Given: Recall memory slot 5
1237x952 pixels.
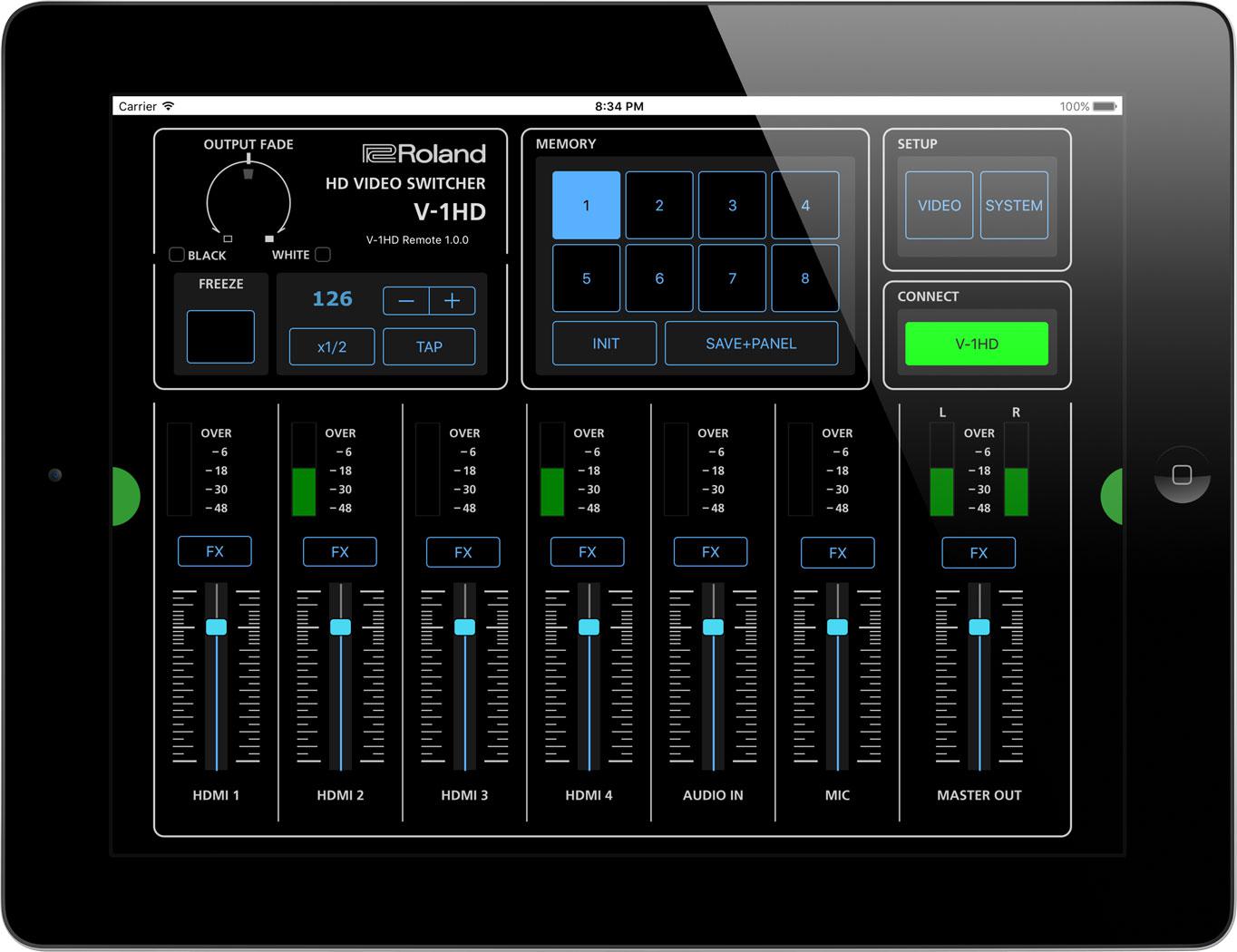Looking at the screenshot, I should pos(586,278).
